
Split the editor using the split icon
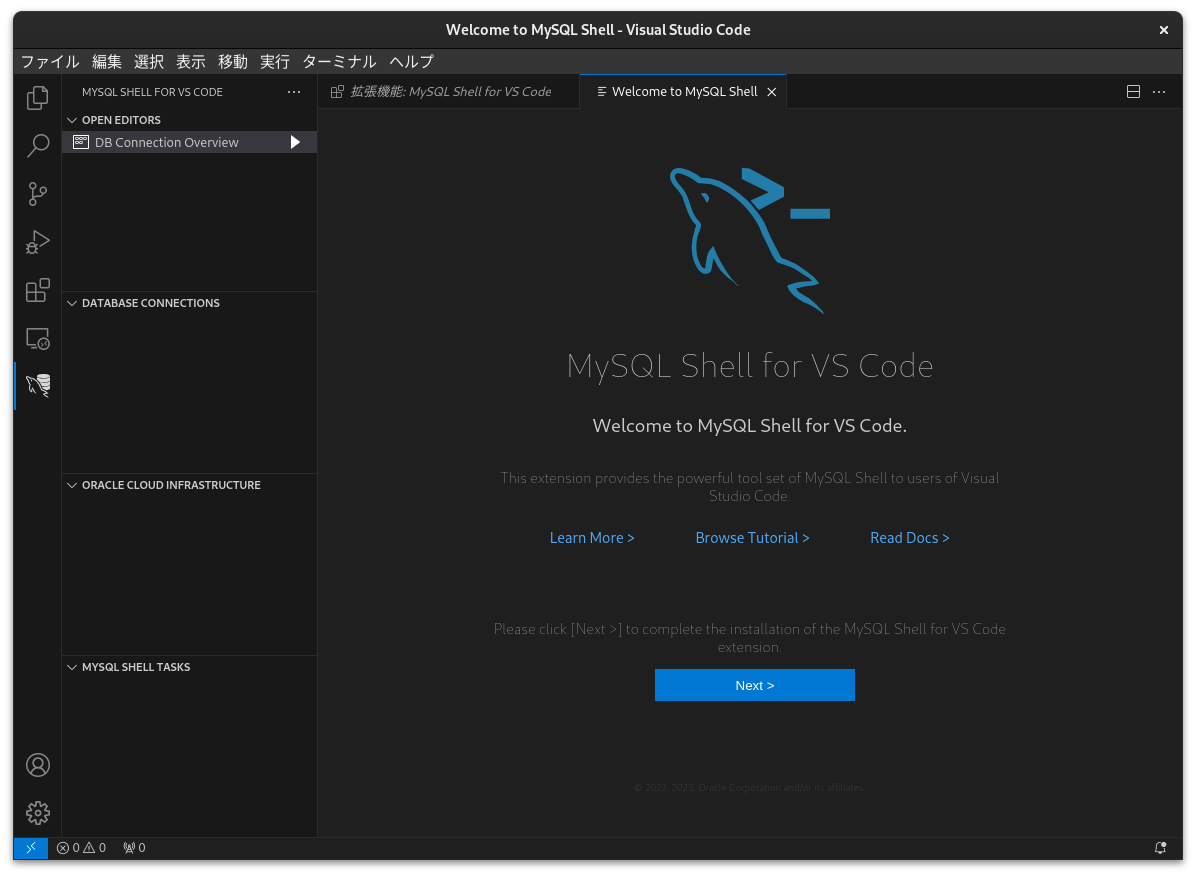[1133, 91]
